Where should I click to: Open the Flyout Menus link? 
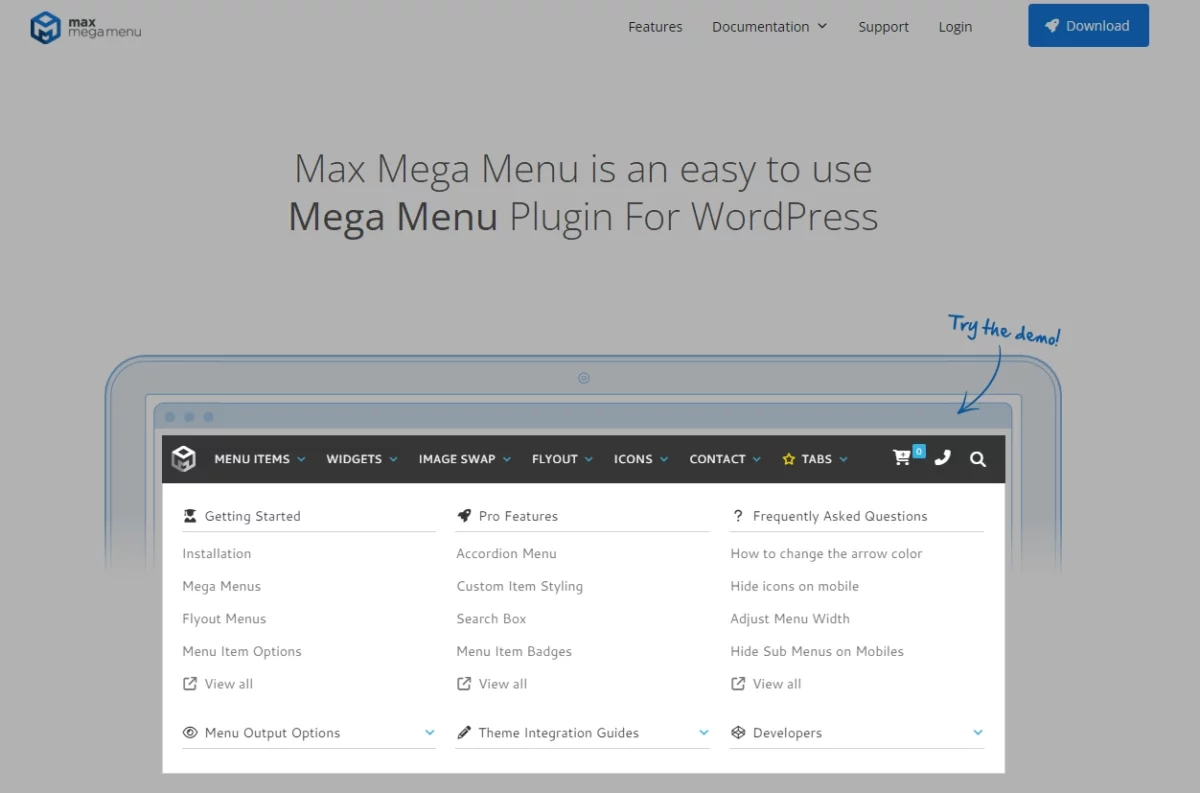[224, 619]
